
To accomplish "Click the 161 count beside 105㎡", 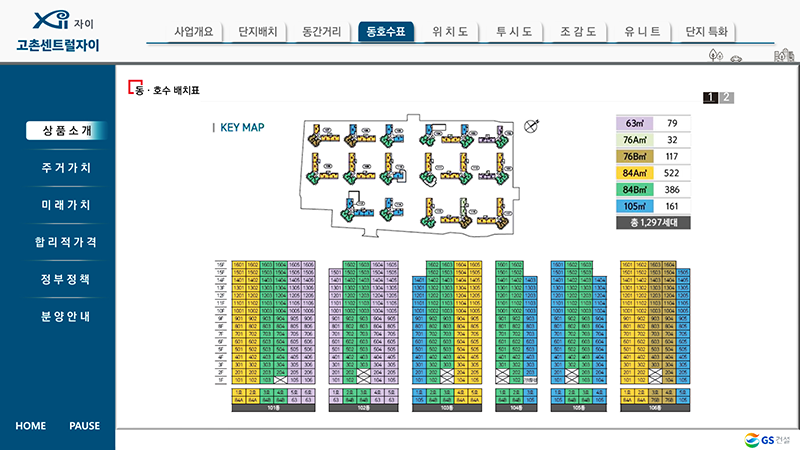I will tap(672, 206).
